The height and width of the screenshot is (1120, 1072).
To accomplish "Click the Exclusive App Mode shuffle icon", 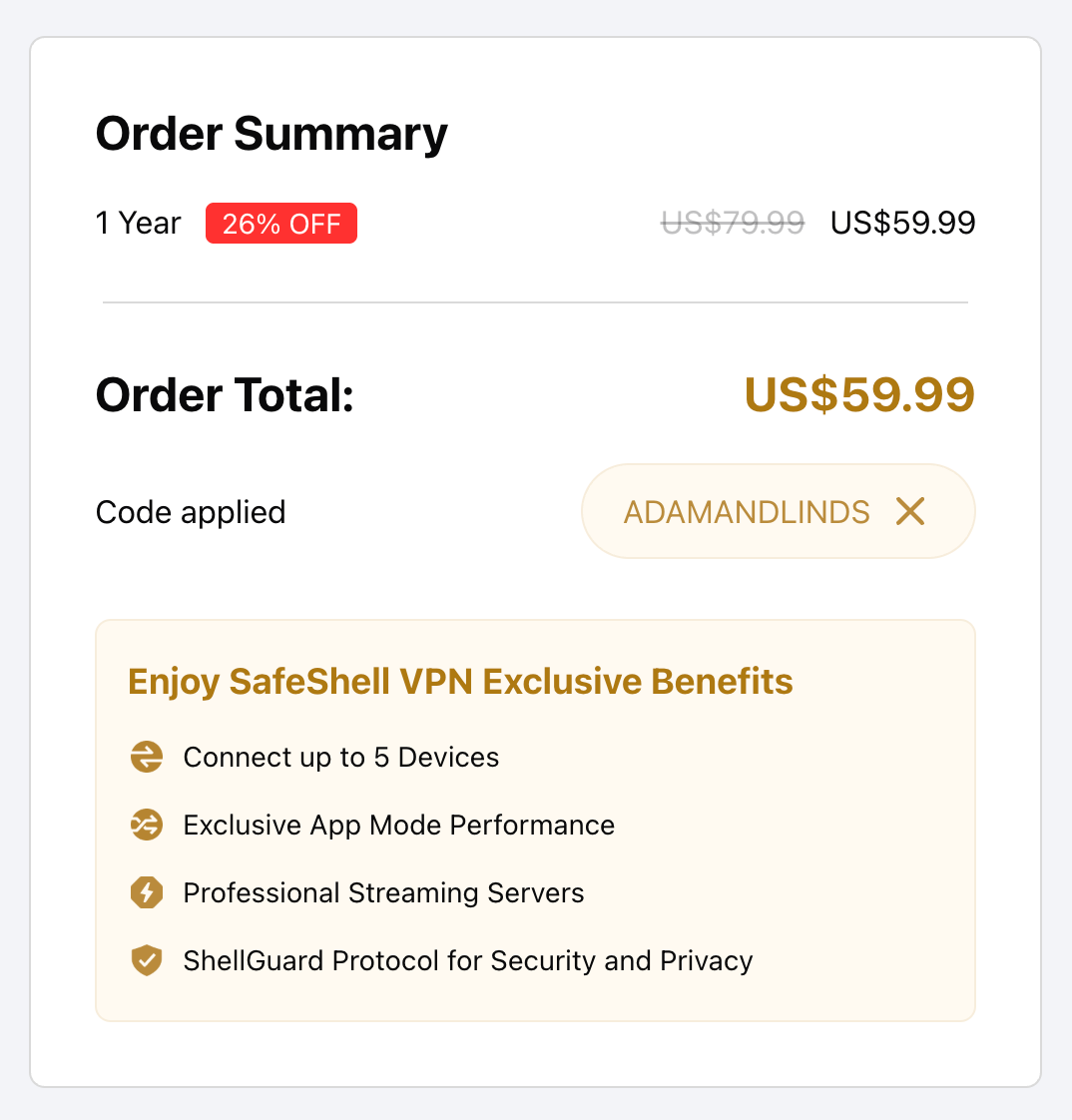I will 147,825.
